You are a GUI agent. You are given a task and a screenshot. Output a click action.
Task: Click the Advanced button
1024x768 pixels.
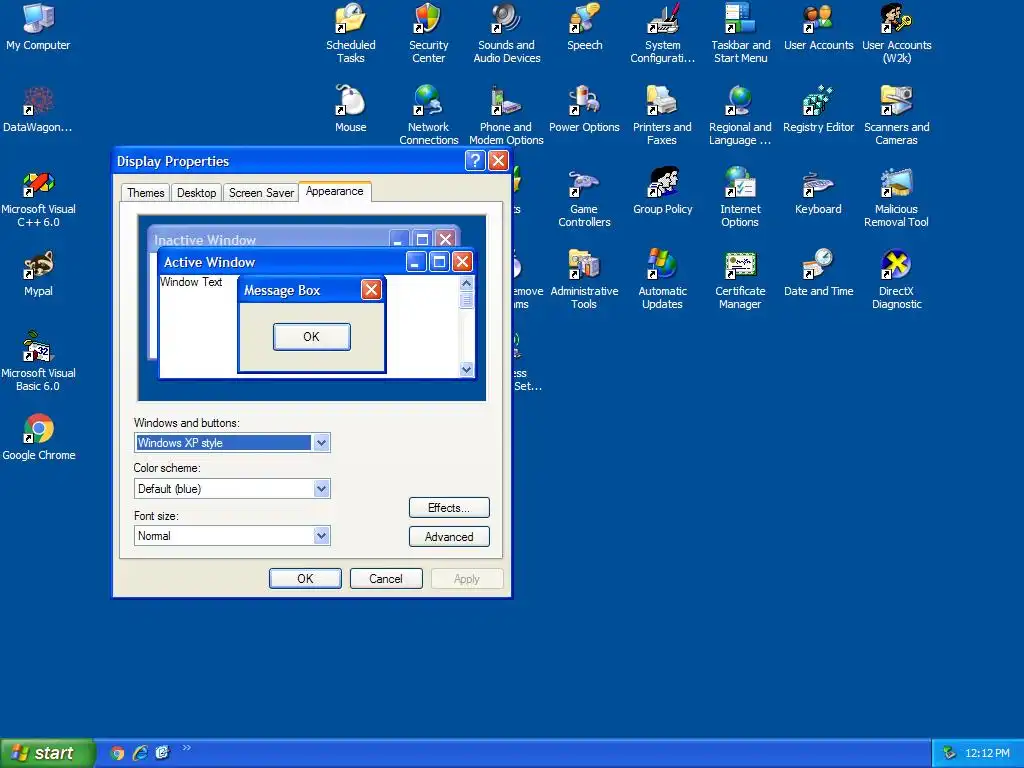click(x=449, y=536)
